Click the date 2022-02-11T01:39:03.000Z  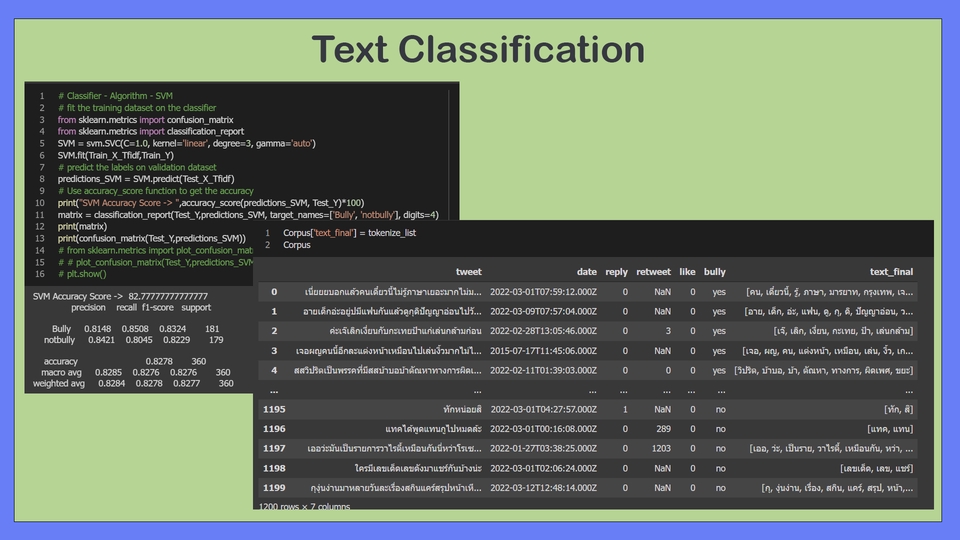pyautogui.click(x=543, y=370)
